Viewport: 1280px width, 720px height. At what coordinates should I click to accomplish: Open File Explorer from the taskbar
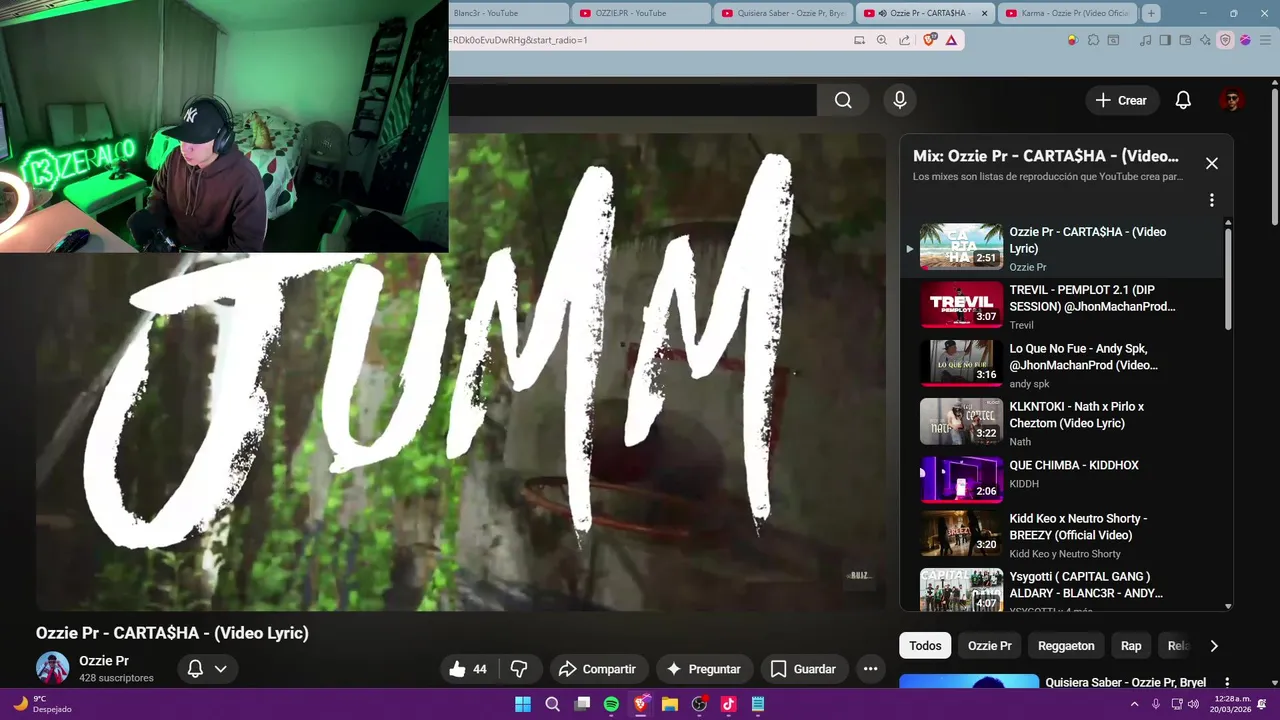click(670, 704)
